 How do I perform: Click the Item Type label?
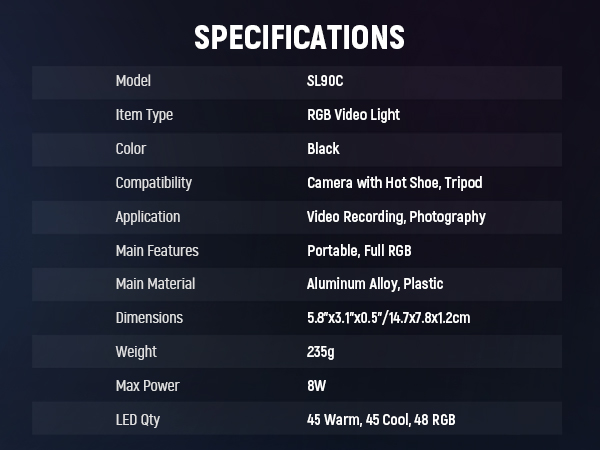pos(144,115)
